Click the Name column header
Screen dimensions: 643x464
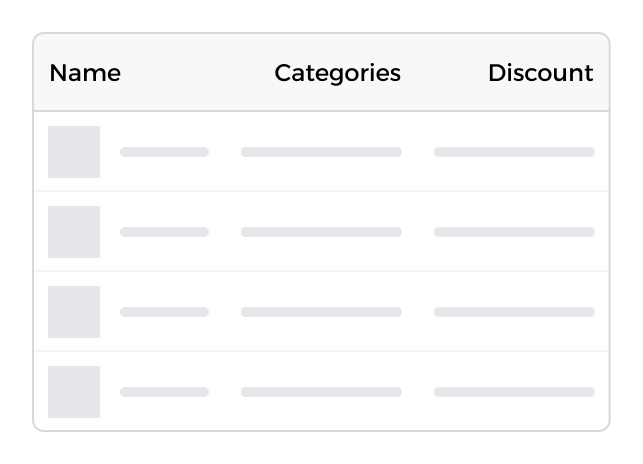[85, 73]
